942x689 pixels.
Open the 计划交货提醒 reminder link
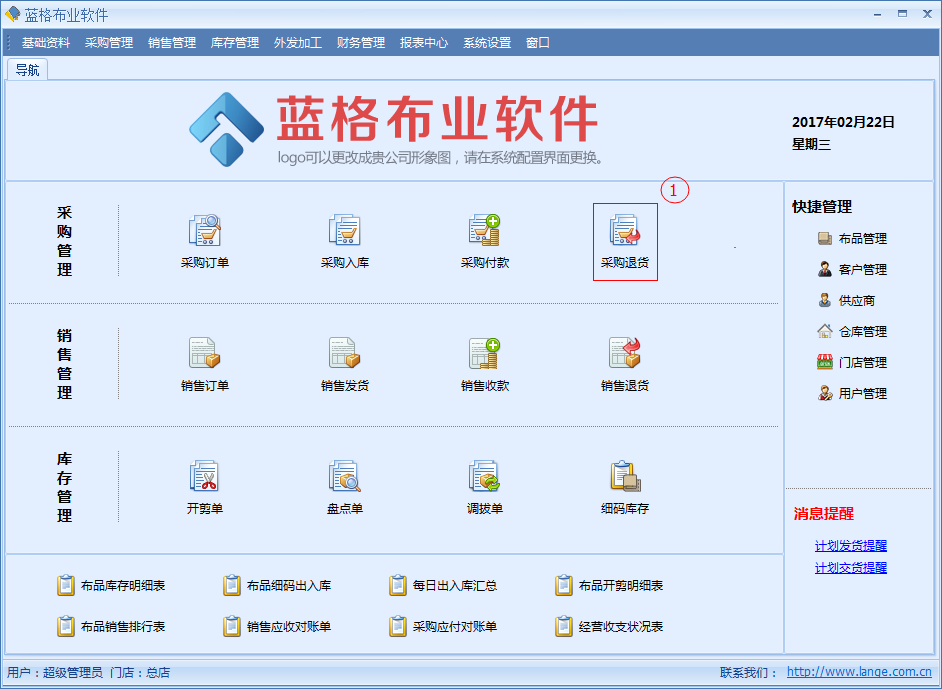coord(851,568)
